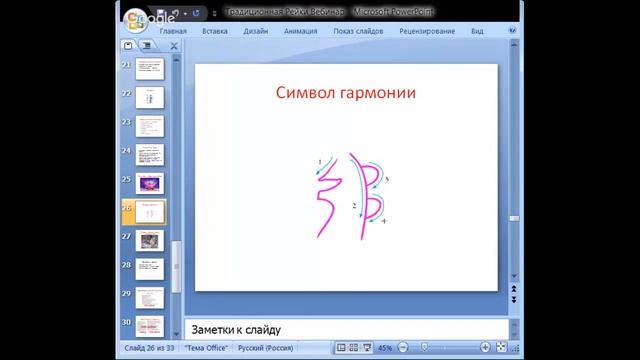
Task: Click main editor scroll down arrow
Action: 514,276
